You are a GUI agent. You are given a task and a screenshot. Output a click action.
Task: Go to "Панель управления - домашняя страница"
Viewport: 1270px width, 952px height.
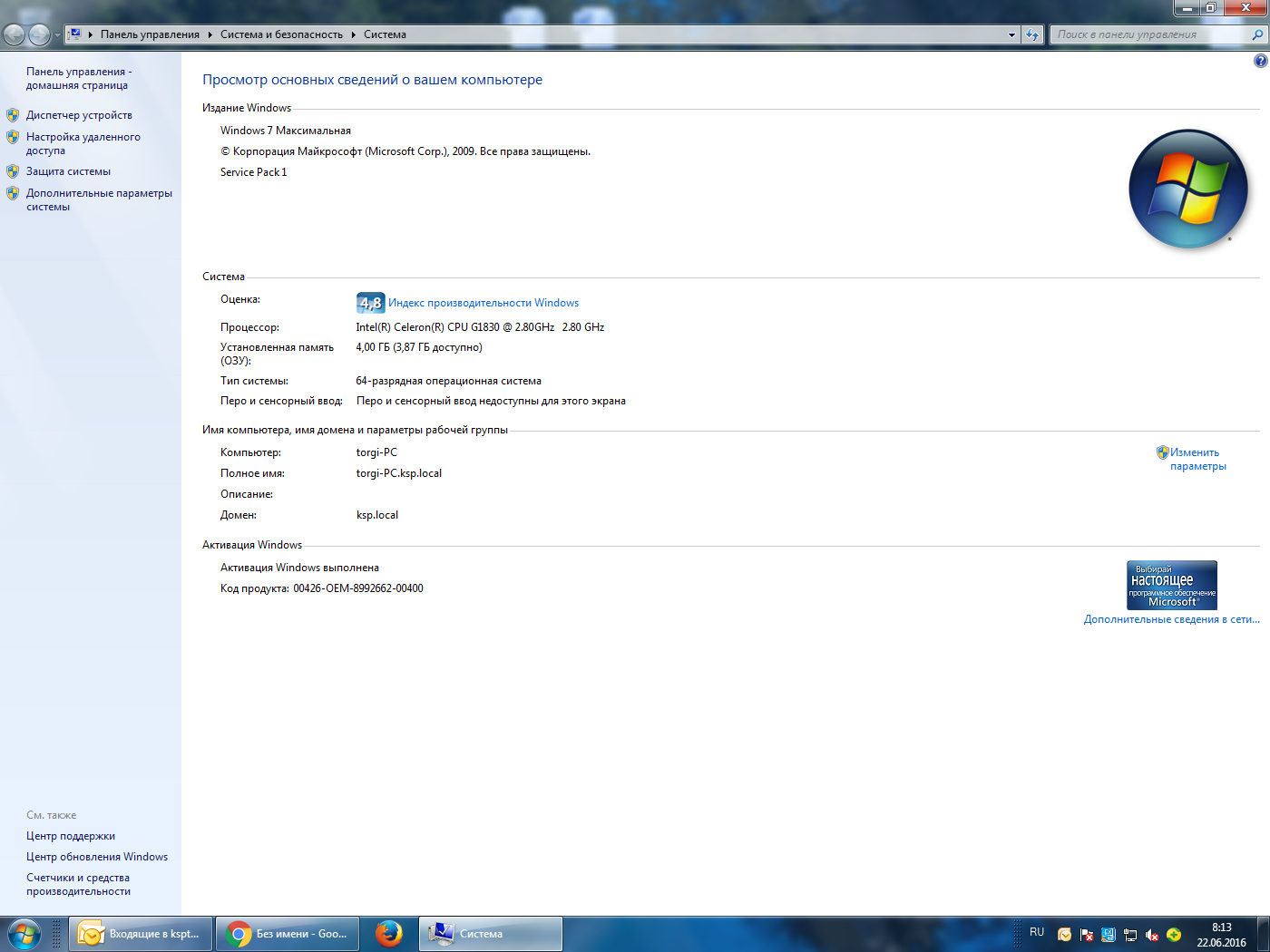click(x=79, y=78)
